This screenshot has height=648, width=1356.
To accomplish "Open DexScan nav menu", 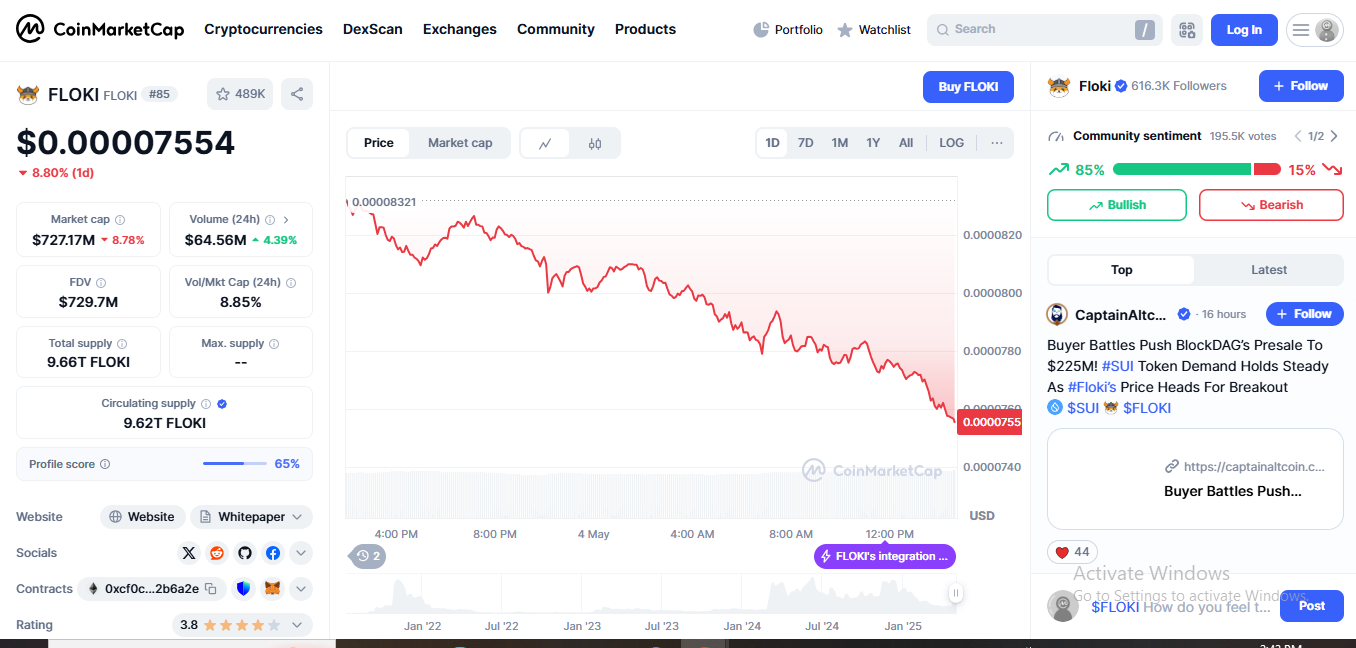I will point(373,30).
